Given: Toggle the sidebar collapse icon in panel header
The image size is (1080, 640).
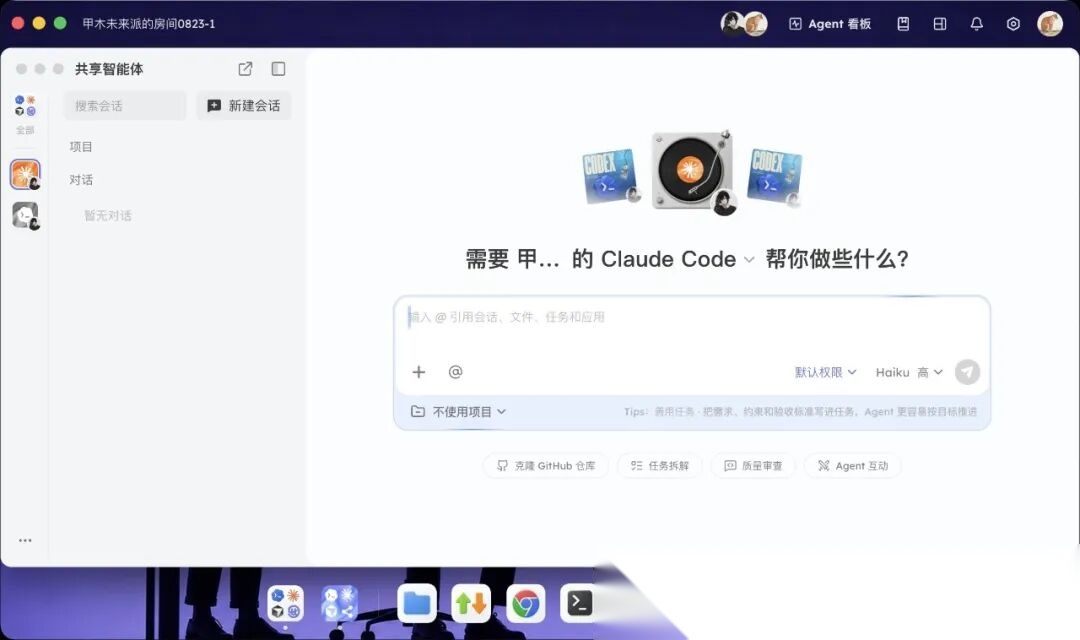Looking at the screenshot, I should [x=278, y=69].
